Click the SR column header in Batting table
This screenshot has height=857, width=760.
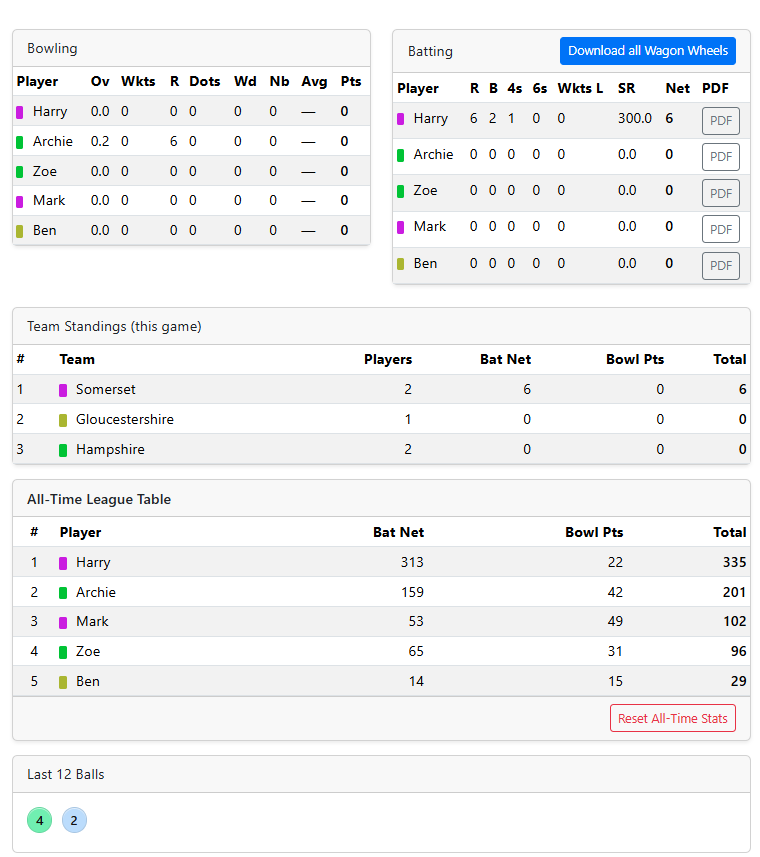(x=626, y=88)
